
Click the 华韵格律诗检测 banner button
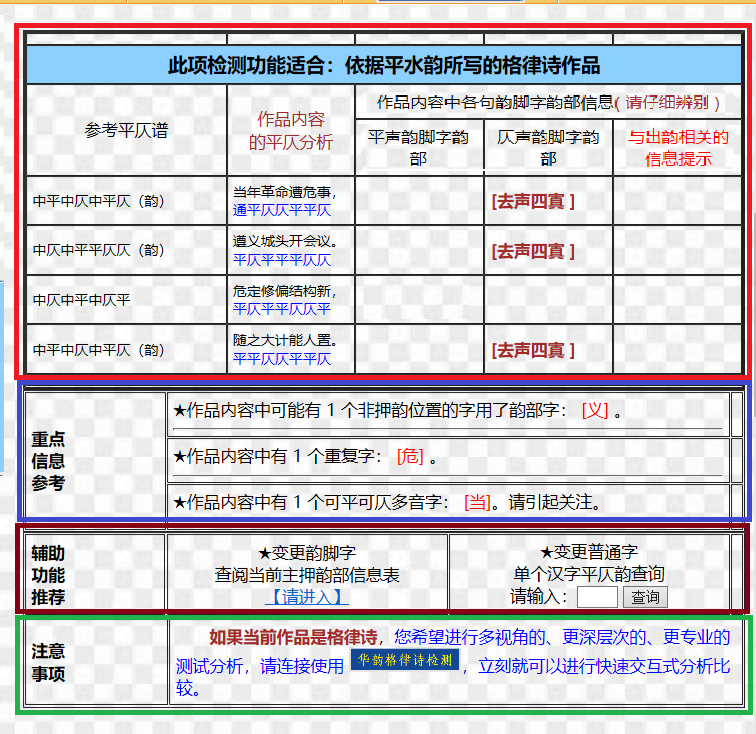click(404, 661)
